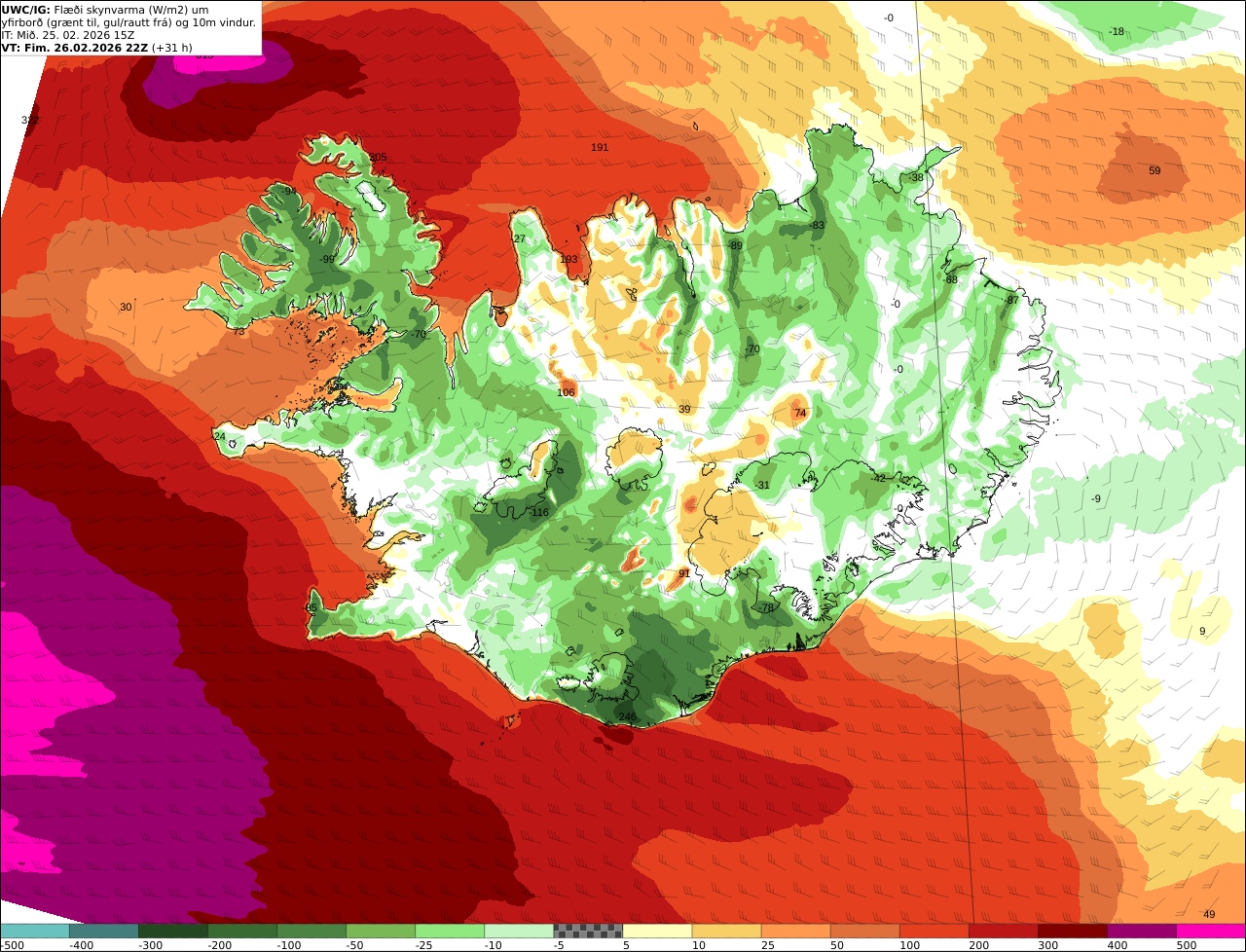The image size is (1246, 952).
Task: Click the legend swatch between 100 and 200
Action: tap(934, 931)
